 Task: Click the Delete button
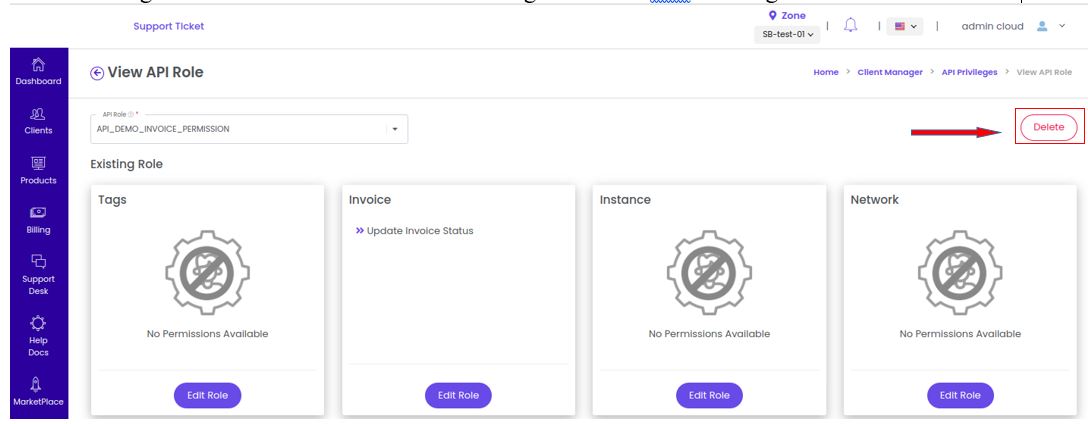pos(1048,127)
